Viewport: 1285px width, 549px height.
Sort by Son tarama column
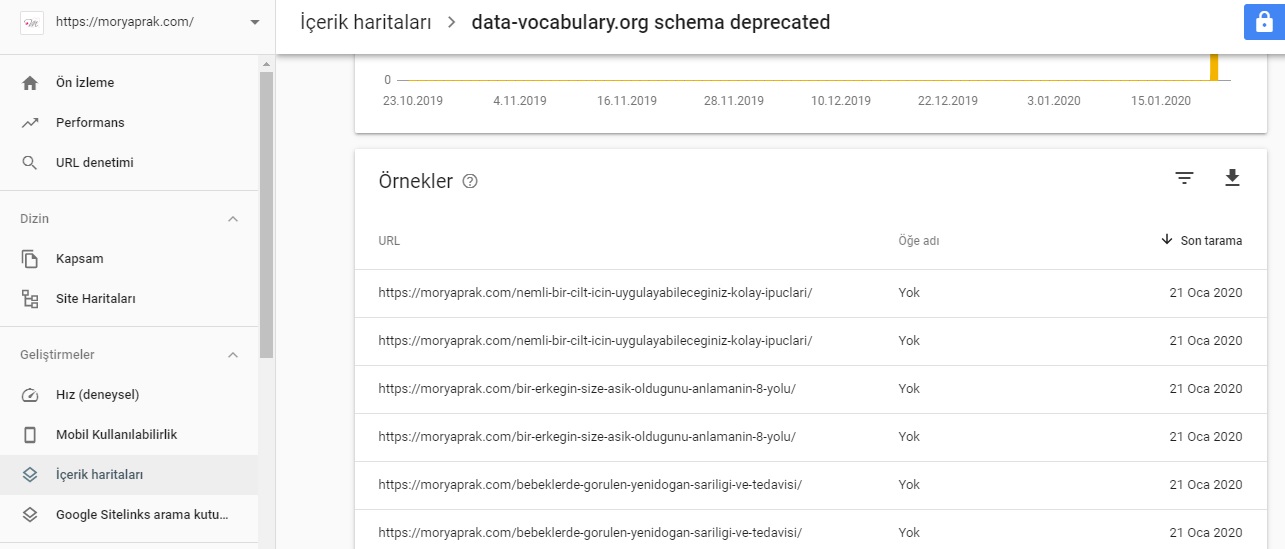click(x=1202, y=241)
